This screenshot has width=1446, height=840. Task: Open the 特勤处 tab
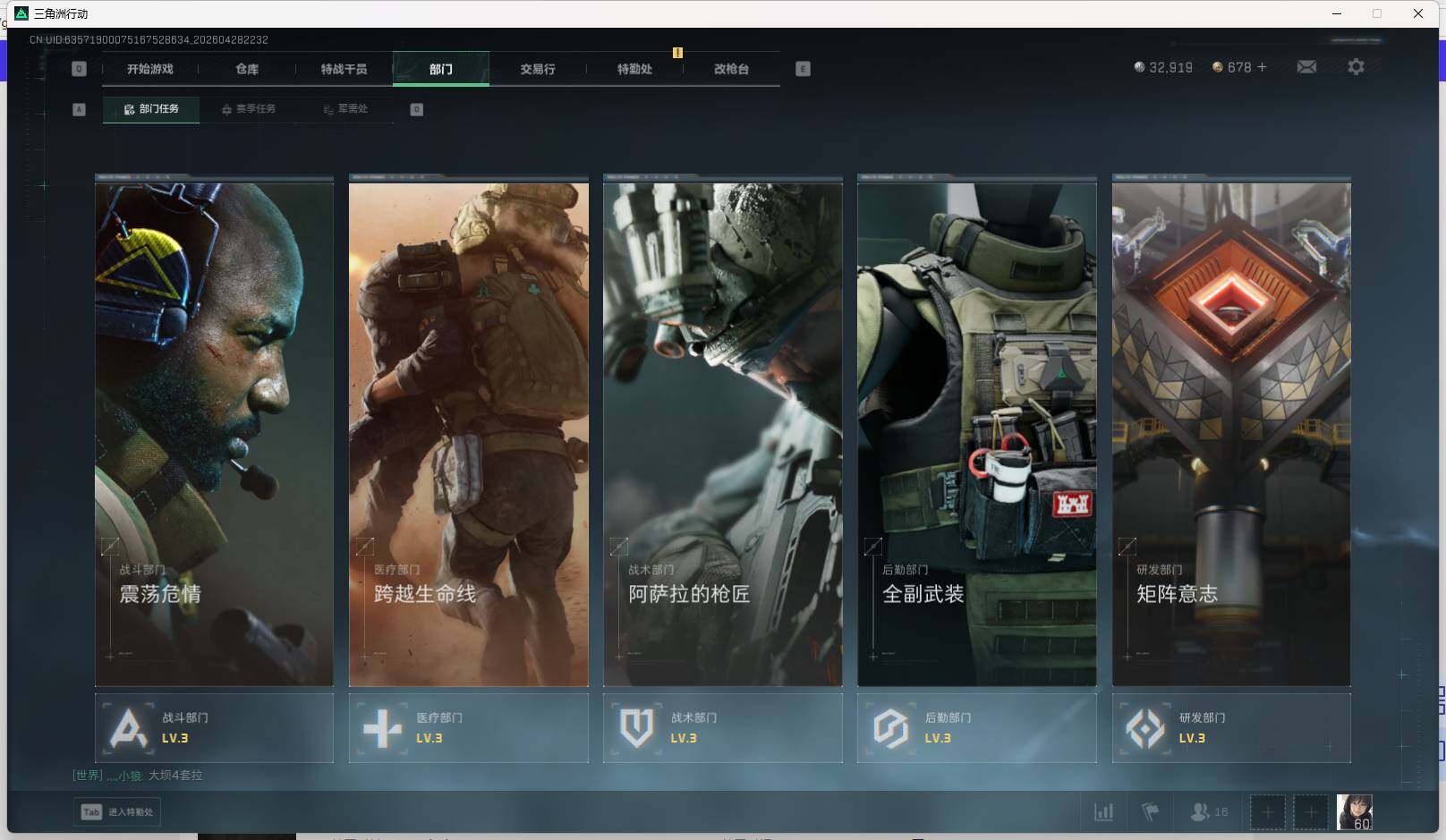coord(634,69)
